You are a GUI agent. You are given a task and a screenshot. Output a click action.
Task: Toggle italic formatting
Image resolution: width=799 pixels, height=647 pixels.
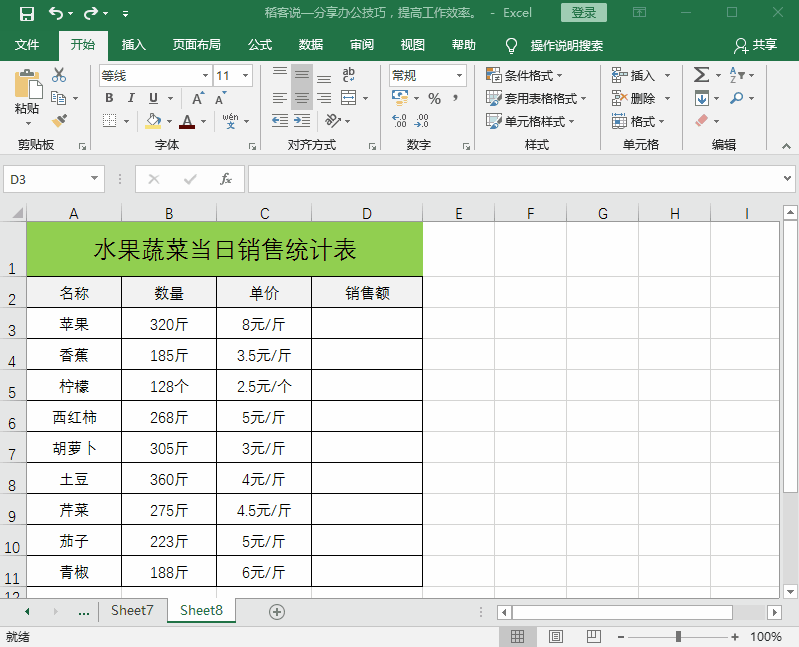(131, 98)
